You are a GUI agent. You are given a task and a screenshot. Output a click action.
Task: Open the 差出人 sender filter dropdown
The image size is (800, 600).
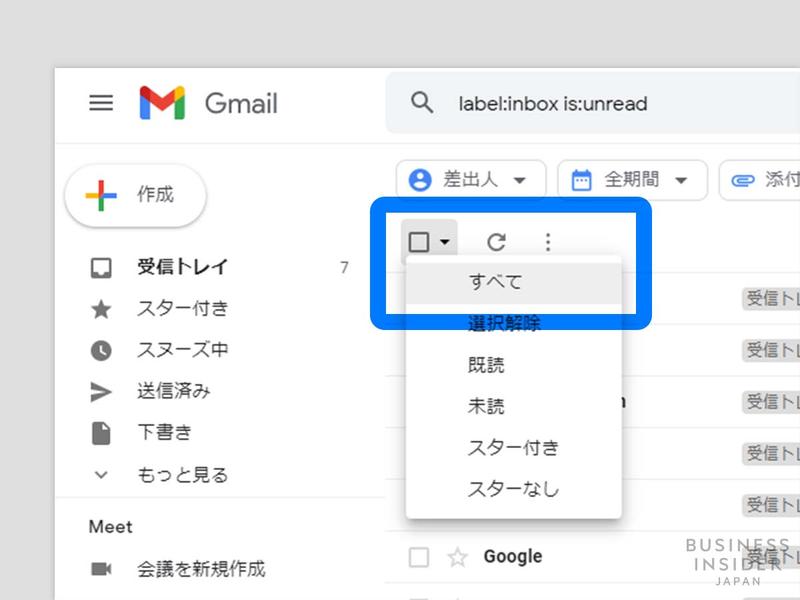470,180
